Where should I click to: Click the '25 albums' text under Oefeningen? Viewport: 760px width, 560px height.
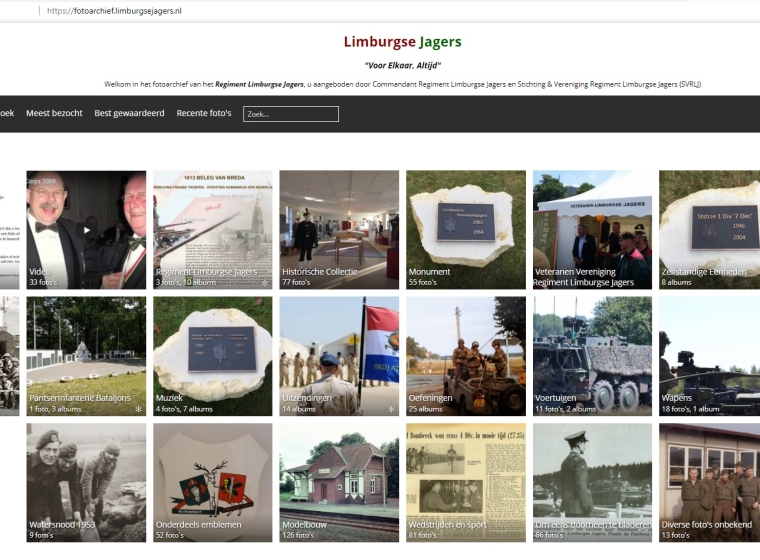(425, 409)
